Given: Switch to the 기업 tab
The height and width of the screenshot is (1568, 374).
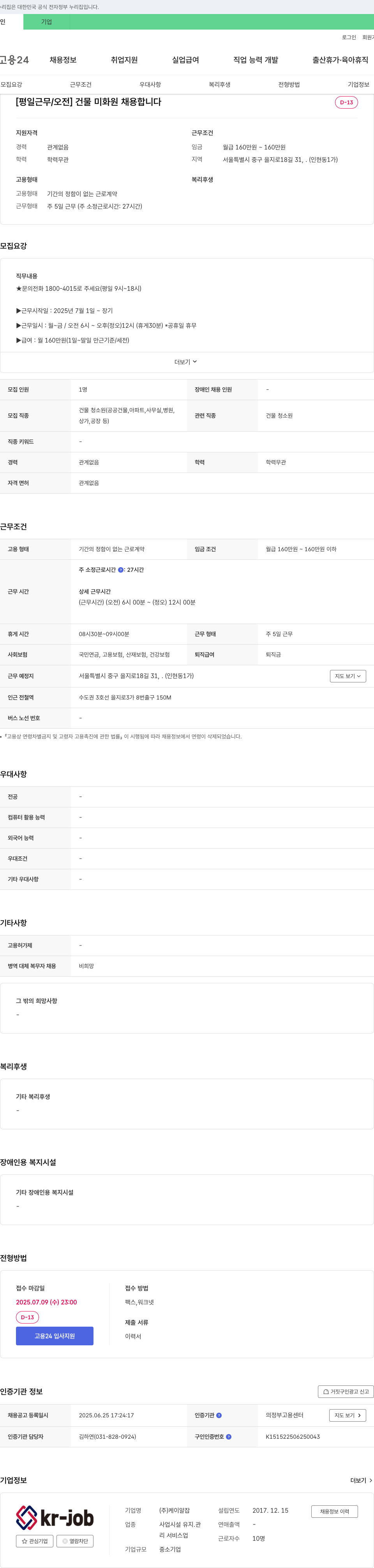Looking at the screenshot, I should pos(46,22).
